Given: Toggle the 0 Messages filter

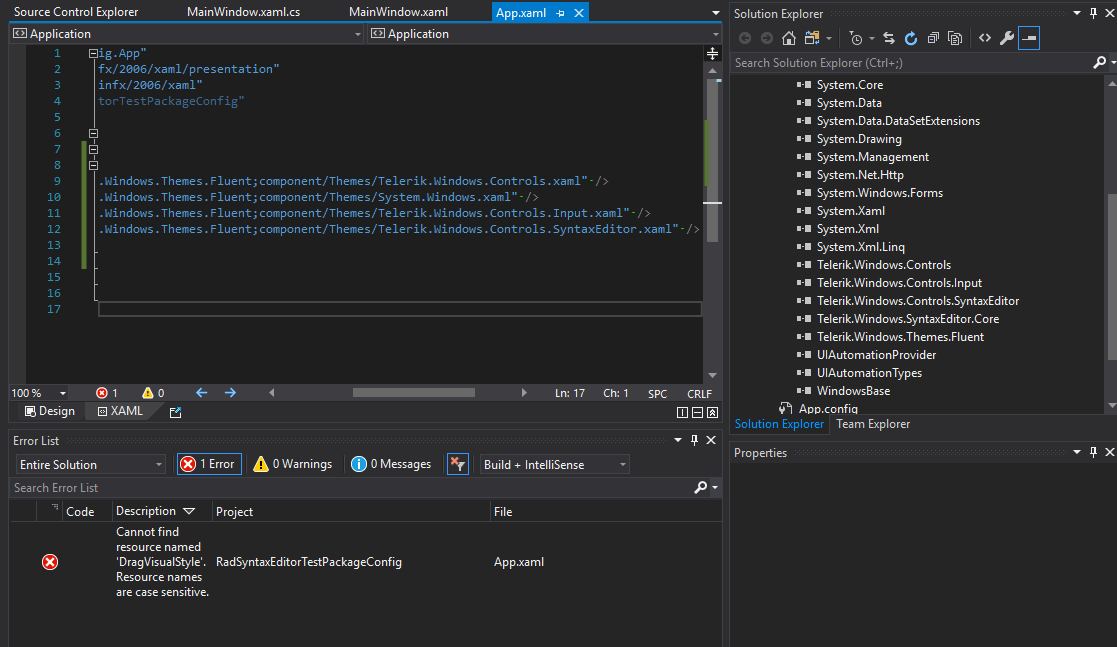Looking at the screenshot, I should (391, 464).
